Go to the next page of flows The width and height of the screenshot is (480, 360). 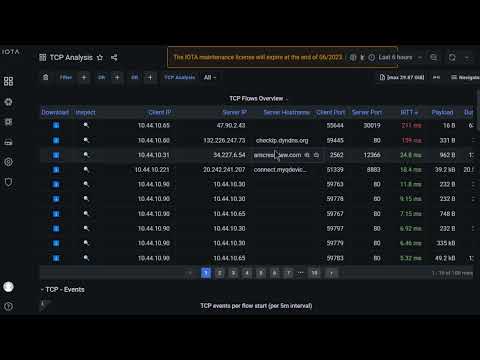point(331,273)
